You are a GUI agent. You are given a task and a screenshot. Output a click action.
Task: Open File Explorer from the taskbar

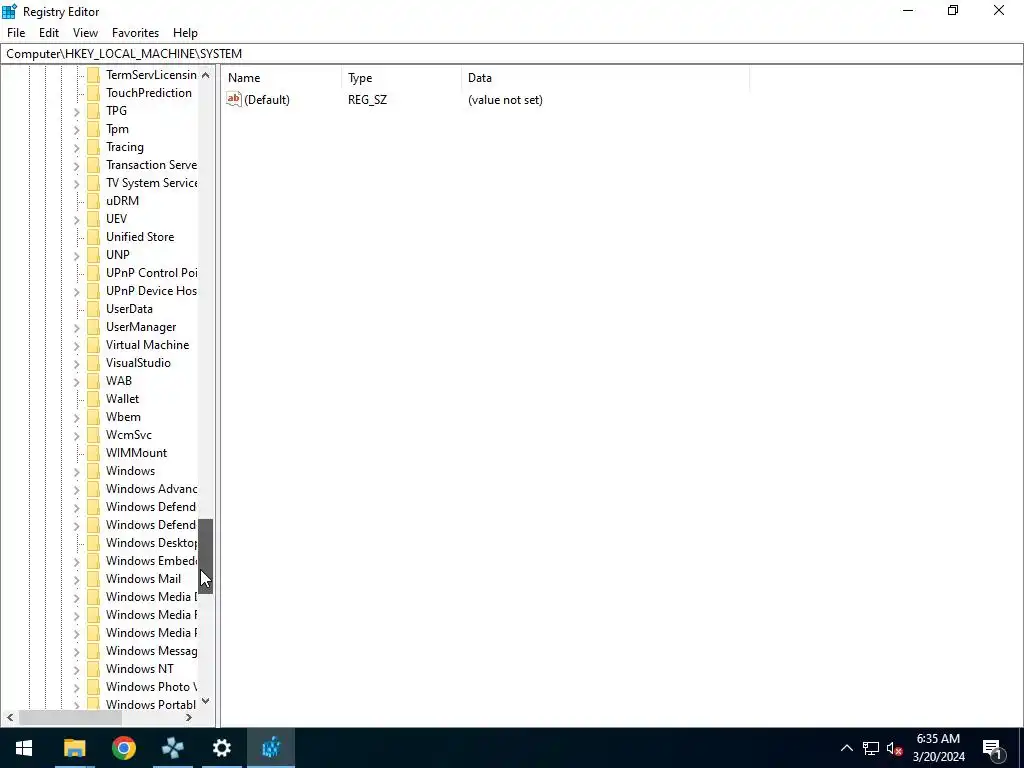point(74,748)
